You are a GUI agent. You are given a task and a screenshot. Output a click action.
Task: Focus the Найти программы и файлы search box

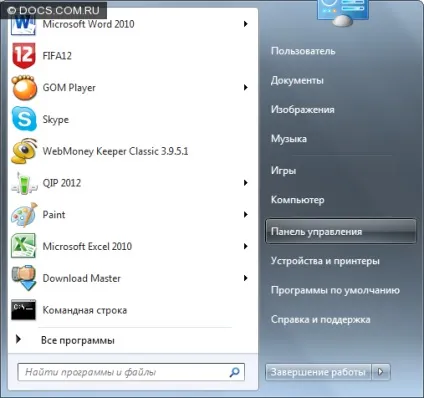click(x=131, y=372)
